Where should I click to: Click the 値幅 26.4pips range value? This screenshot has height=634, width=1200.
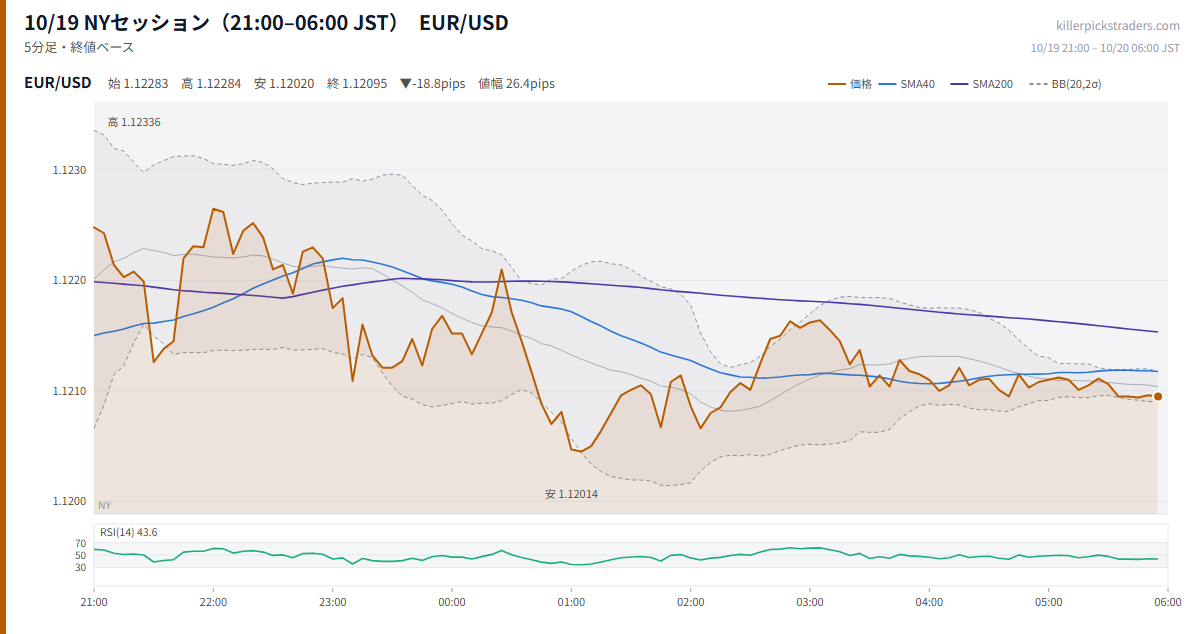point(516,84)
